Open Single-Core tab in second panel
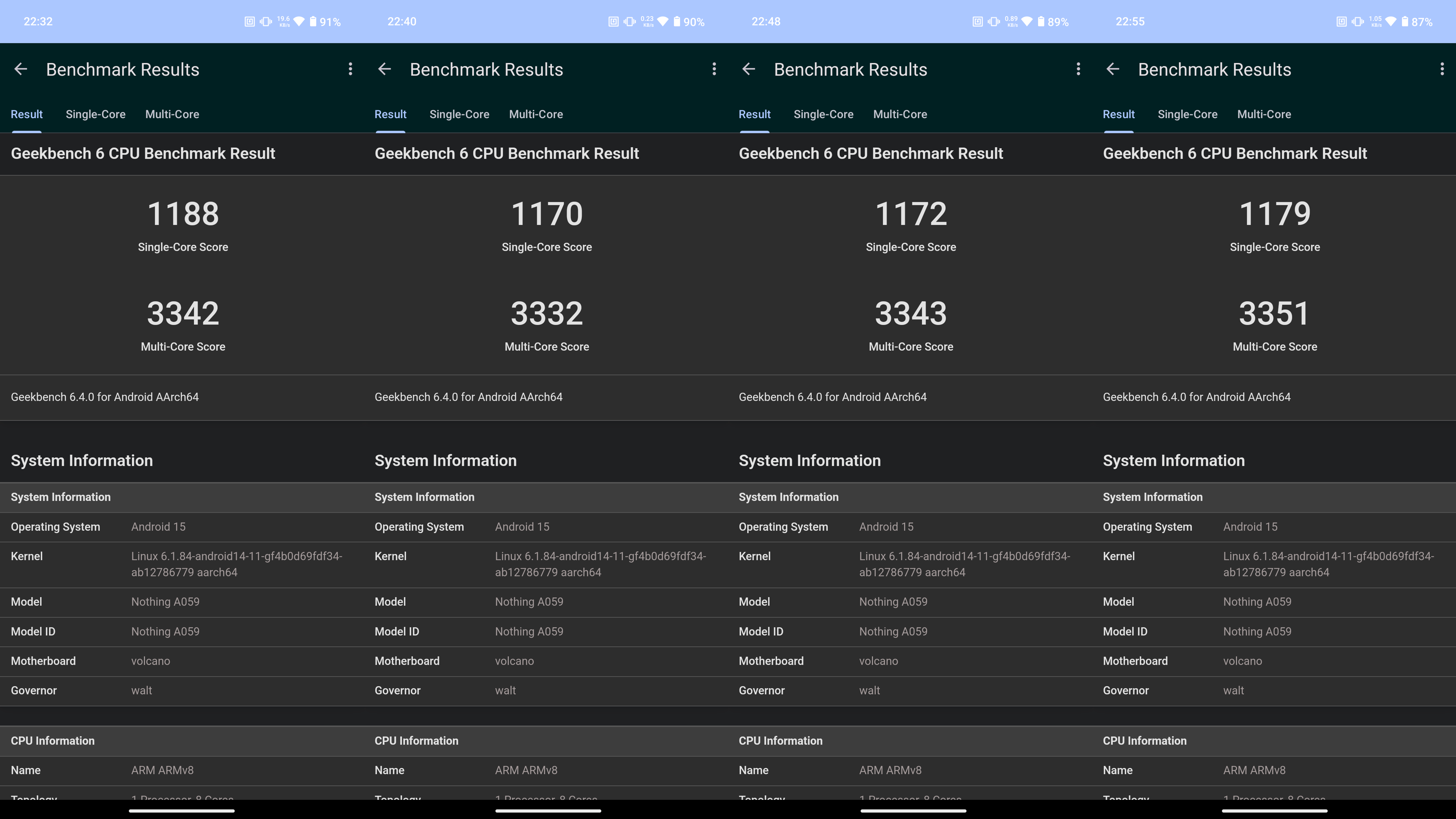Screen dimensions: 1456x819 tap(459, 114)
